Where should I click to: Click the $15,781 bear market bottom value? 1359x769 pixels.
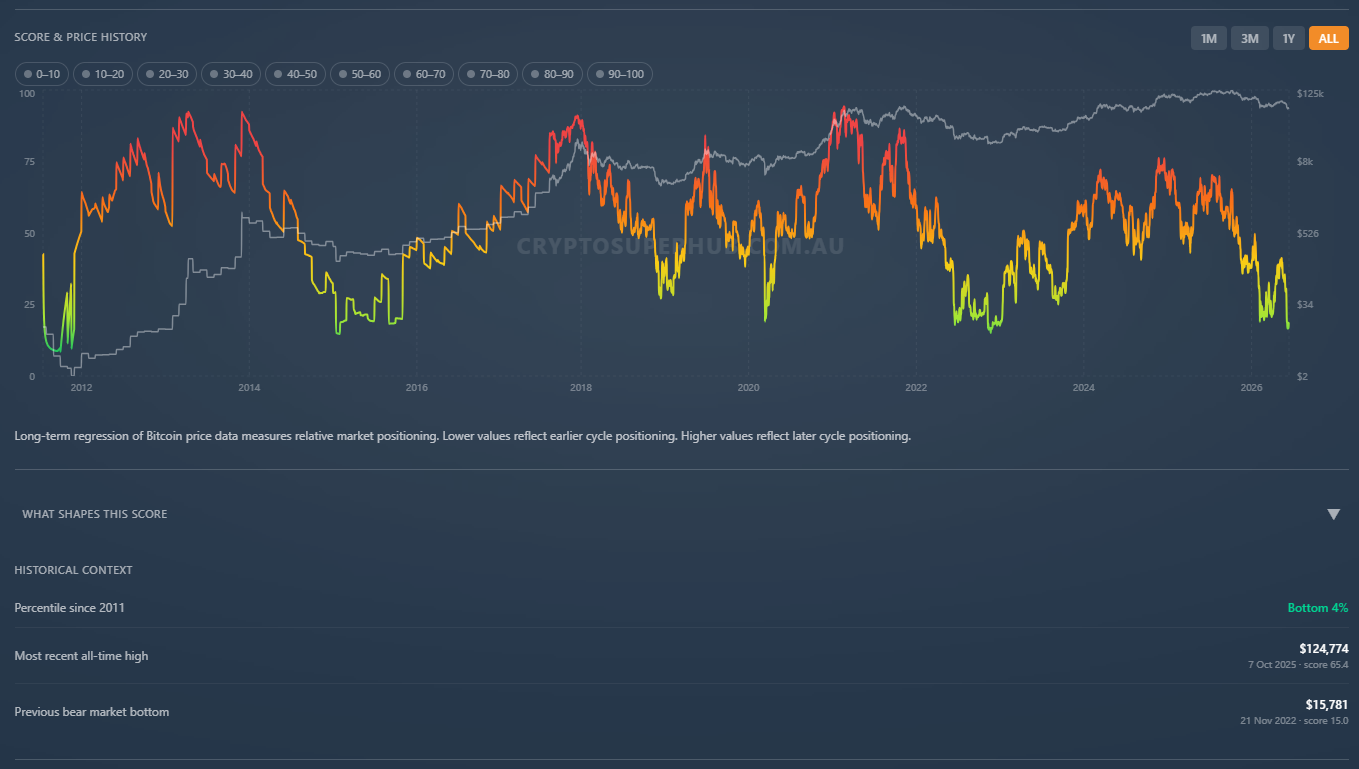point(1327,705)
